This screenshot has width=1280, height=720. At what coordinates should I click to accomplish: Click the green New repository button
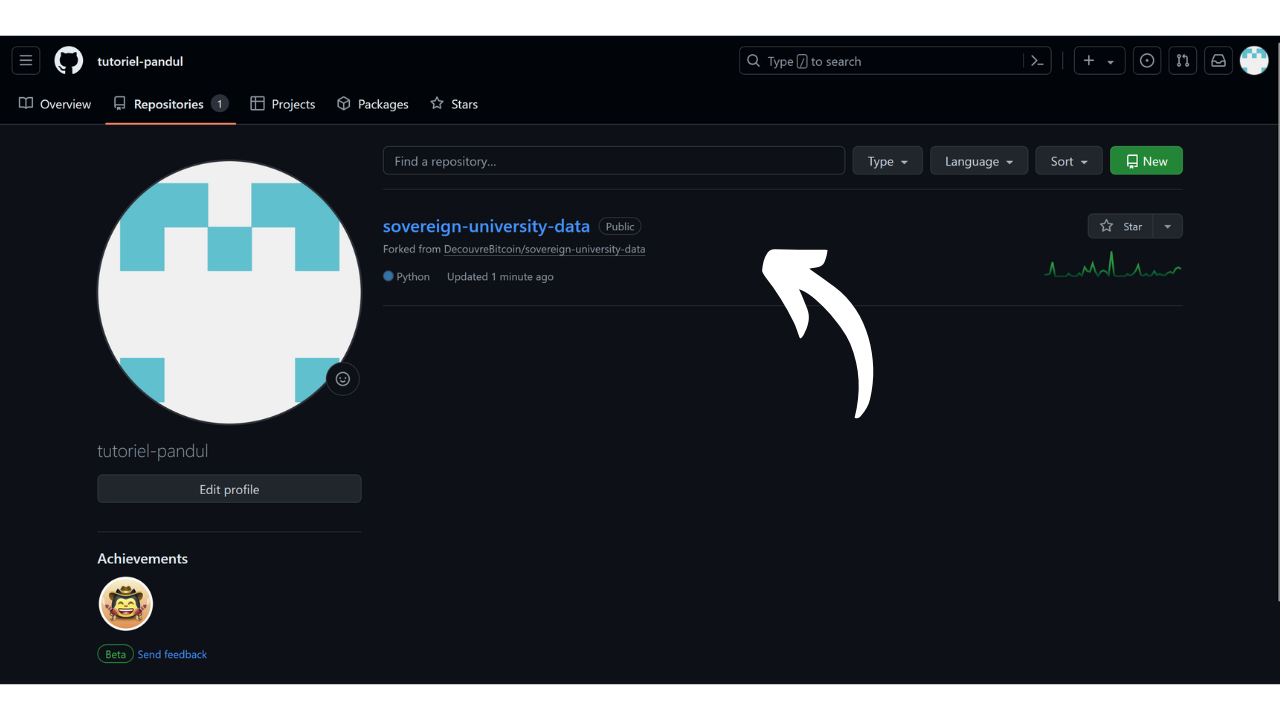pos(1146,161)
